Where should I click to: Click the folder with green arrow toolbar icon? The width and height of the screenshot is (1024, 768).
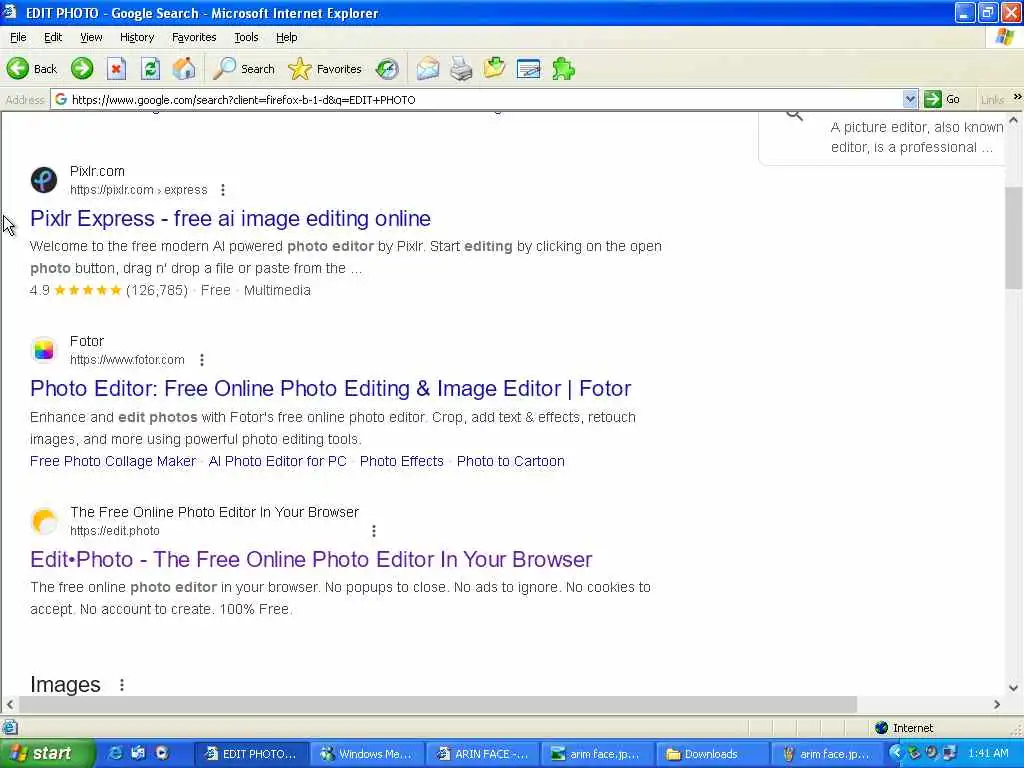tap(494, 69)
